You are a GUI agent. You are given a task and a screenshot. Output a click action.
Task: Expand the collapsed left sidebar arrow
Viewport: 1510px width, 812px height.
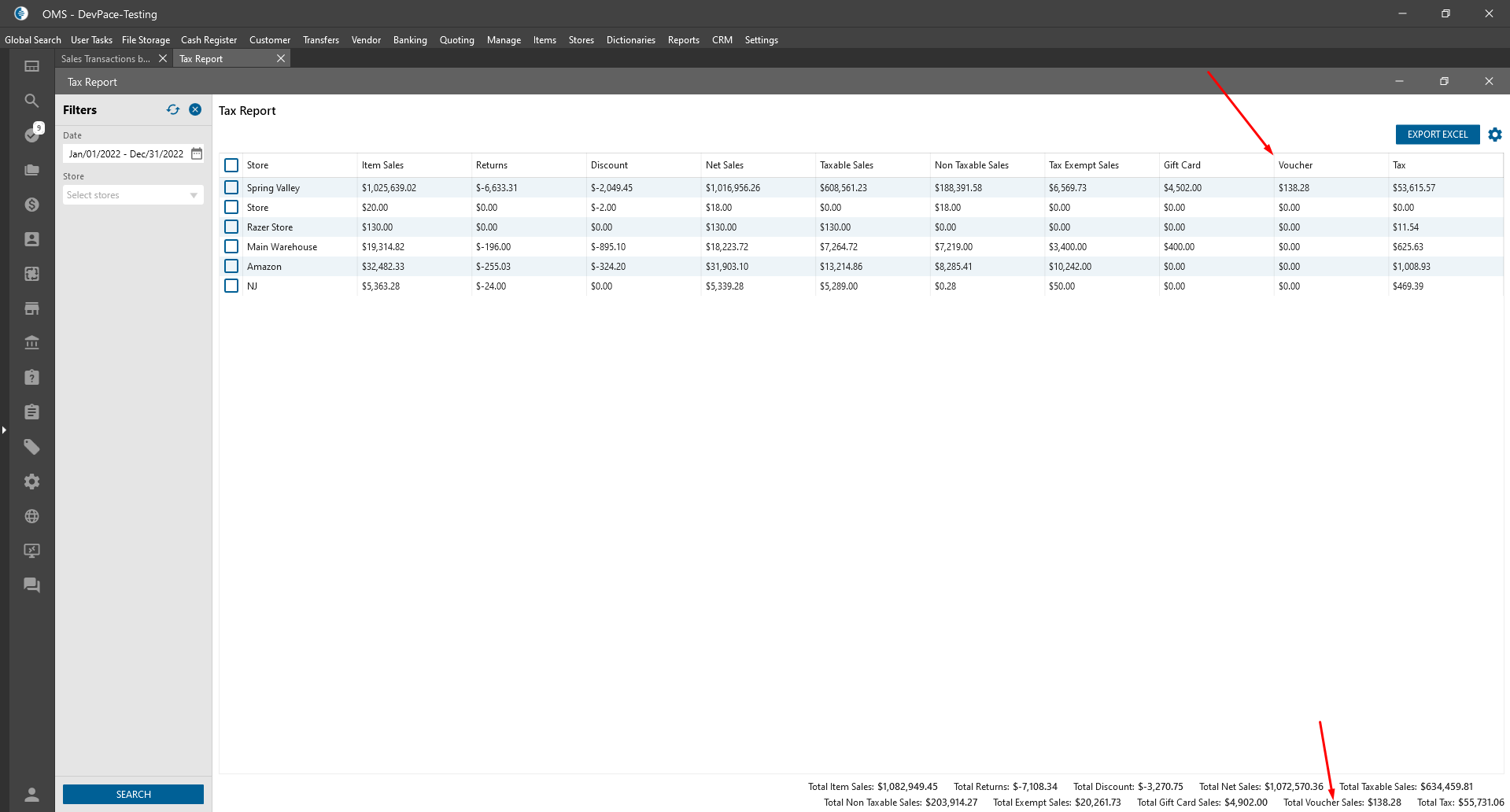[4, 430]
